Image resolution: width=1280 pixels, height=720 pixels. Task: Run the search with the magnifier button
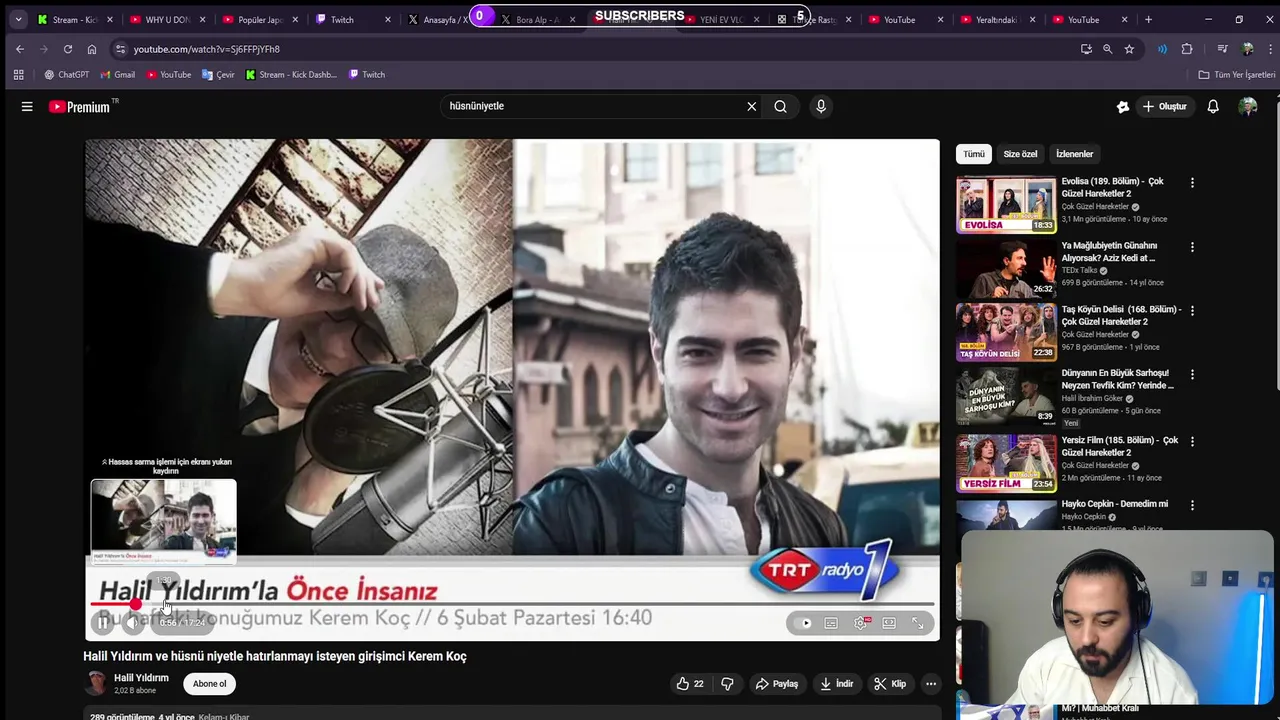[780, 106]
